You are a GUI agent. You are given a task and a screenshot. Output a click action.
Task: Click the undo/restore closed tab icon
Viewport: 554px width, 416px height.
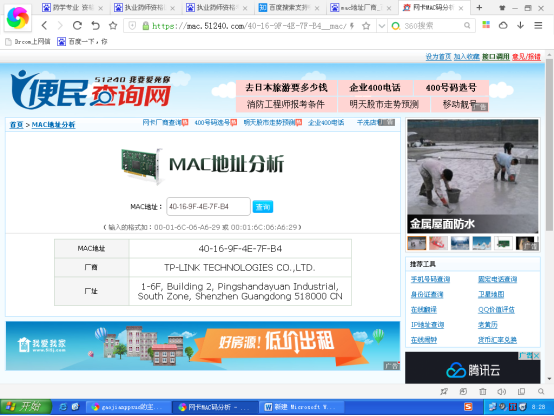point(95,25)
